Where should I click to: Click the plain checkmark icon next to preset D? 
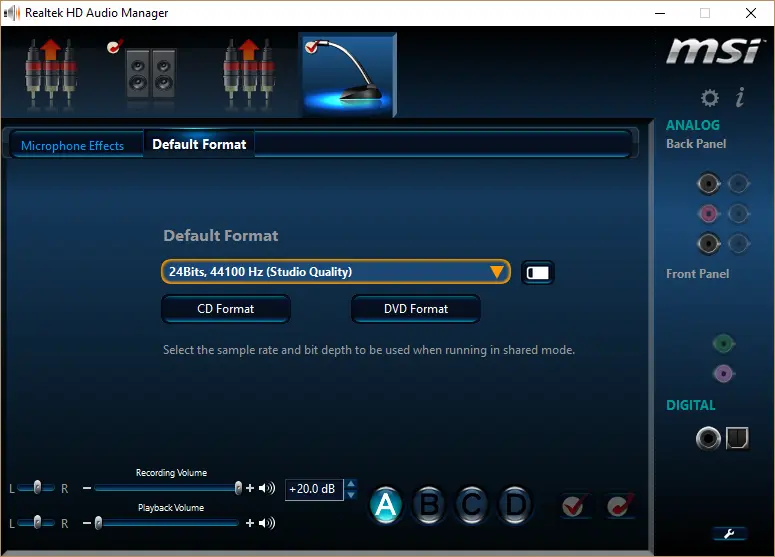(574, 505)
